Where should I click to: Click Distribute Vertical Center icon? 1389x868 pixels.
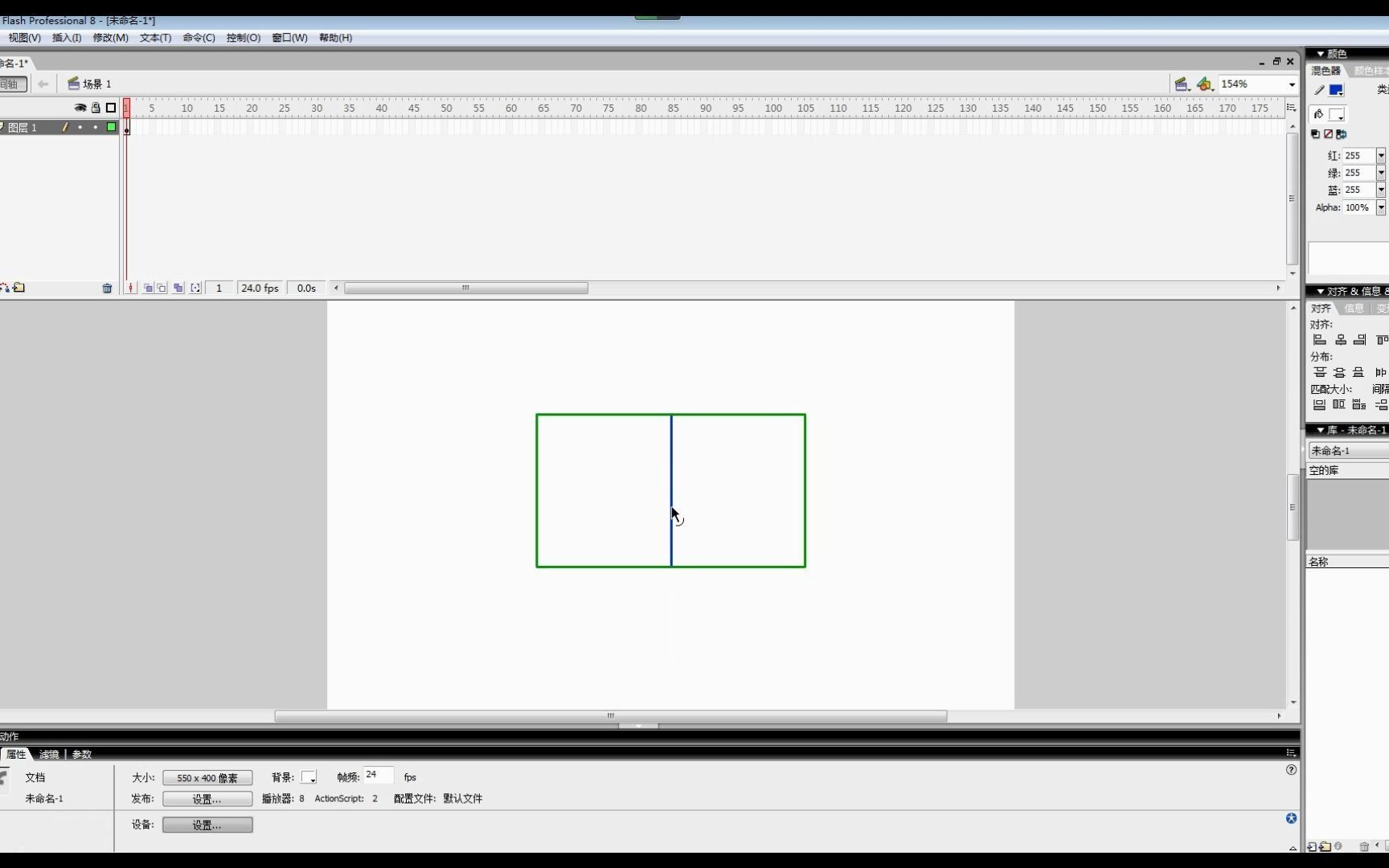tap(1339, 372)
